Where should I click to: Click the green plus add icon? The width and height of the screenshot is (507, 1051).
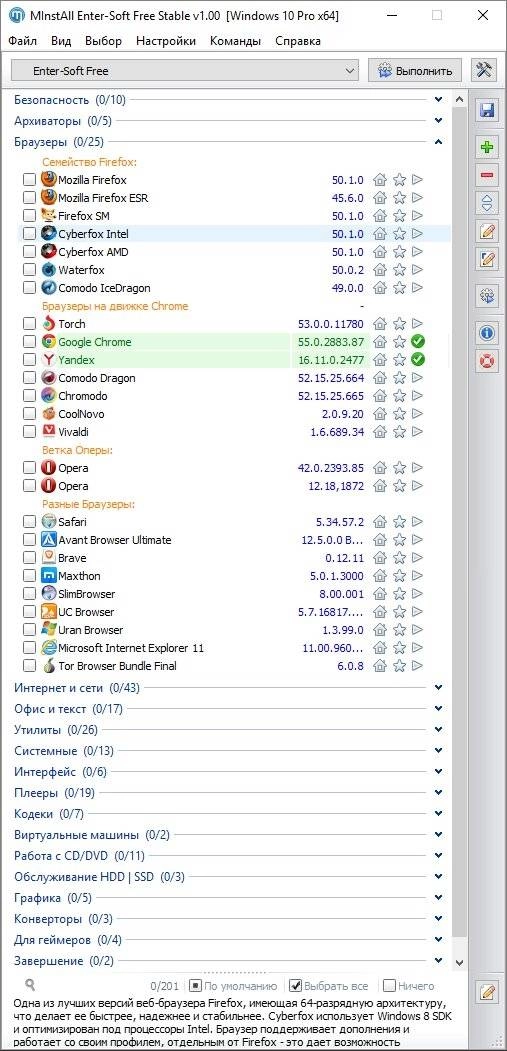coord(488,147)
